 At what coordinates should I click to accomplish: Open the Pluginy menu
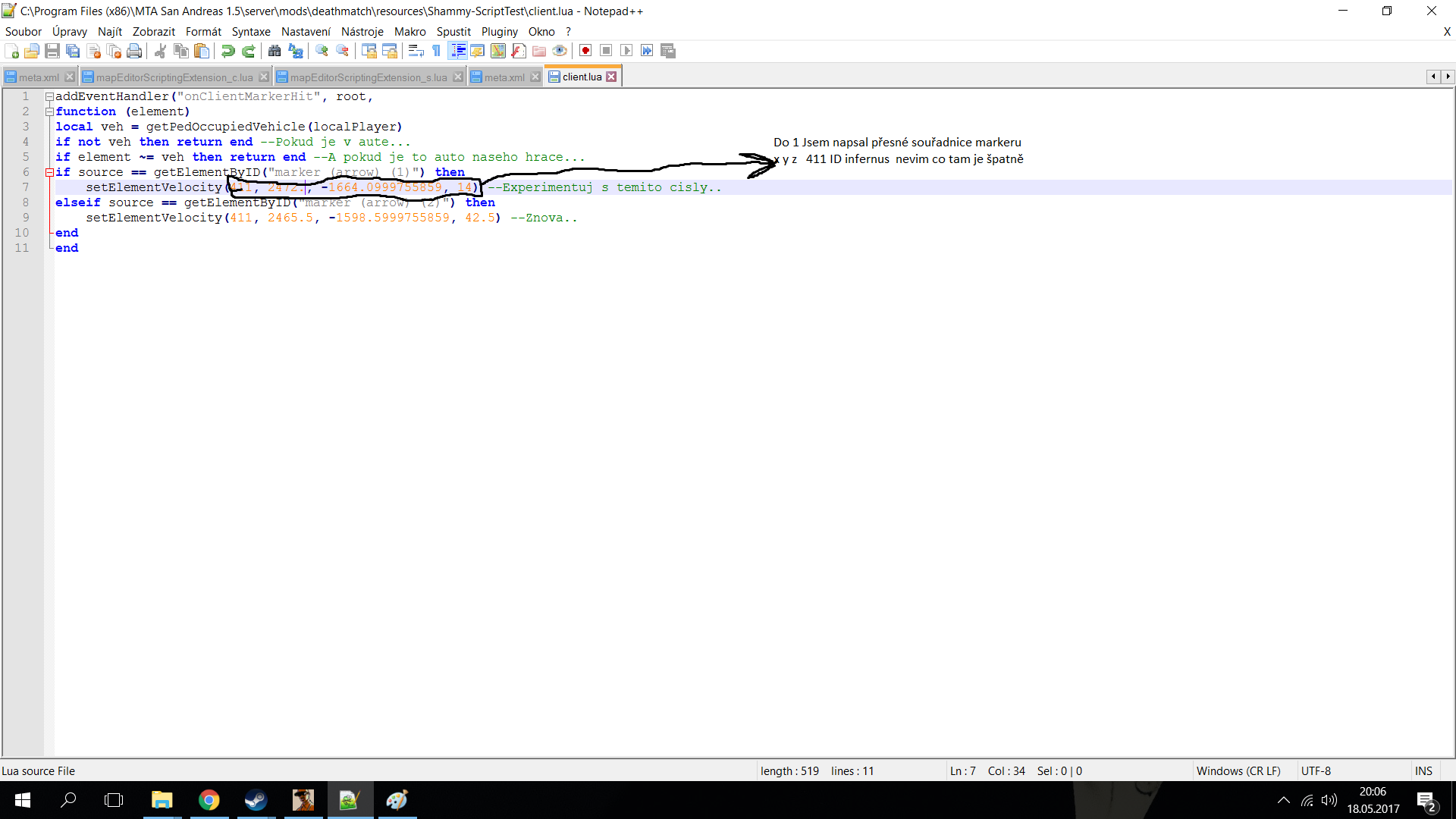click(x=499, y=31)
